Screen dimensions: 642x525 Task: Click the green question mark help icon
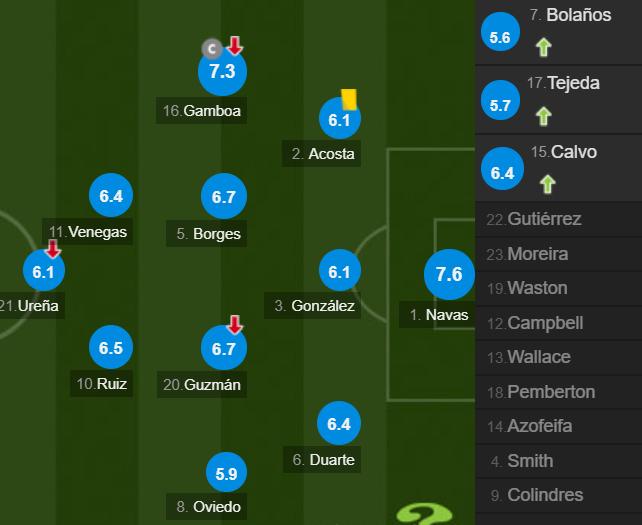tap(424, 515)
